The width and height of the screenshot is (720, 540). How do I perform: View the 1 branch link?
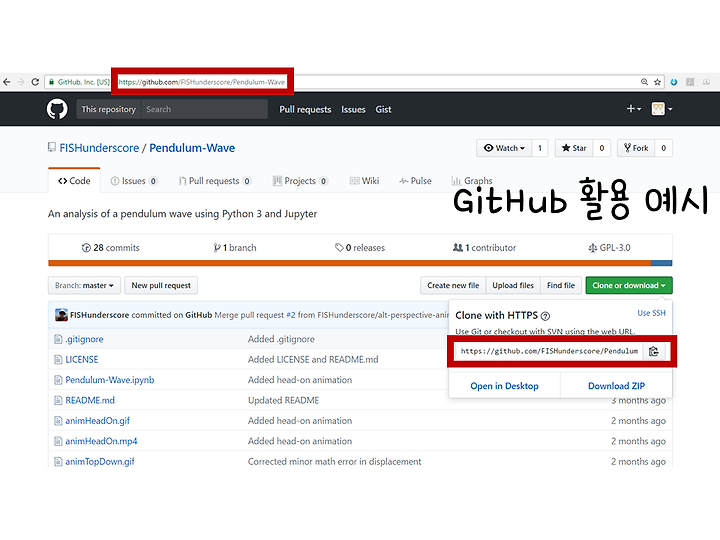[235, 248]
